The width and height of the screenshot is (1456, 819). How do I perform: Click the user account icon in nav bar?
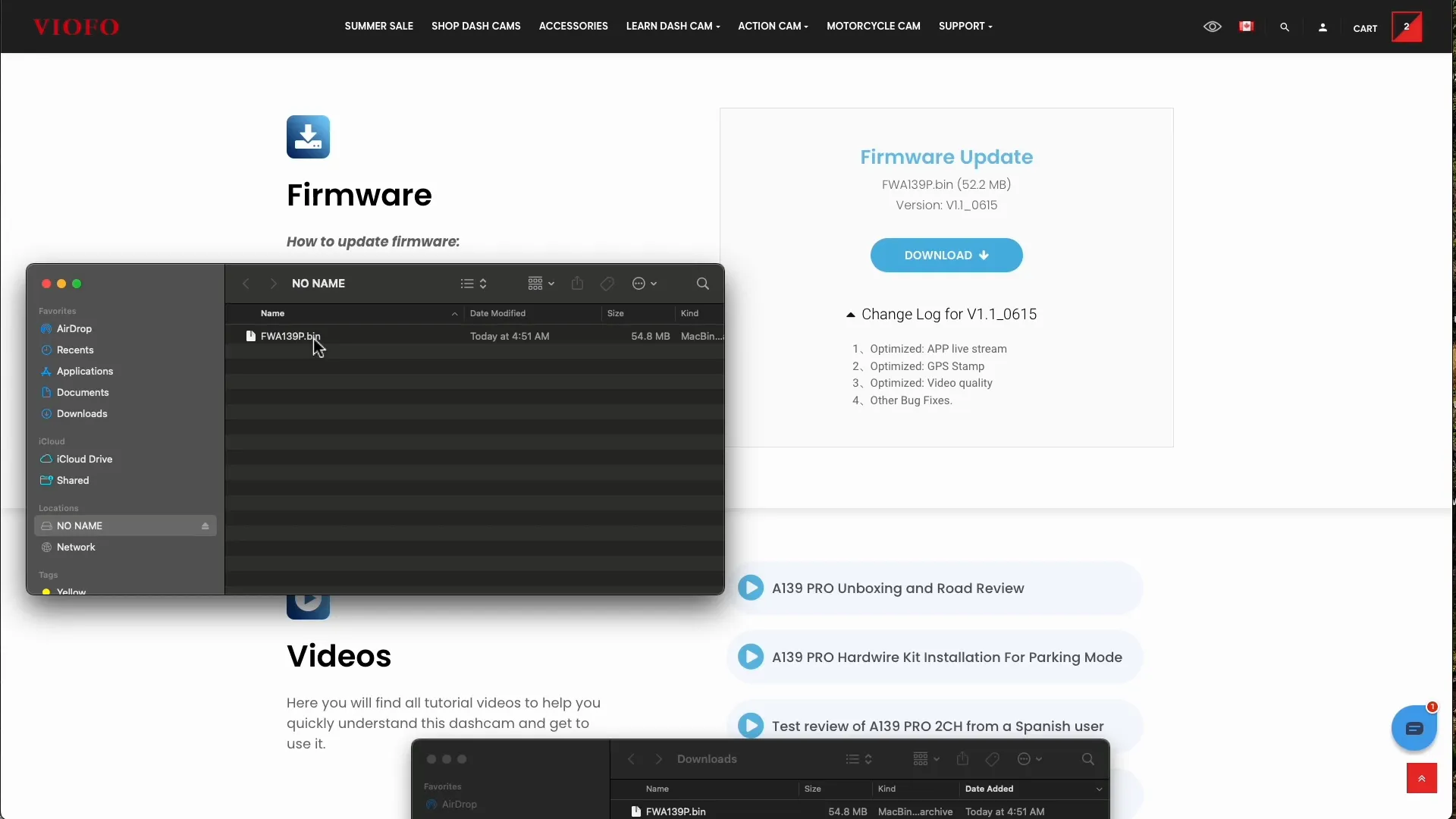tap(1323, 27)
